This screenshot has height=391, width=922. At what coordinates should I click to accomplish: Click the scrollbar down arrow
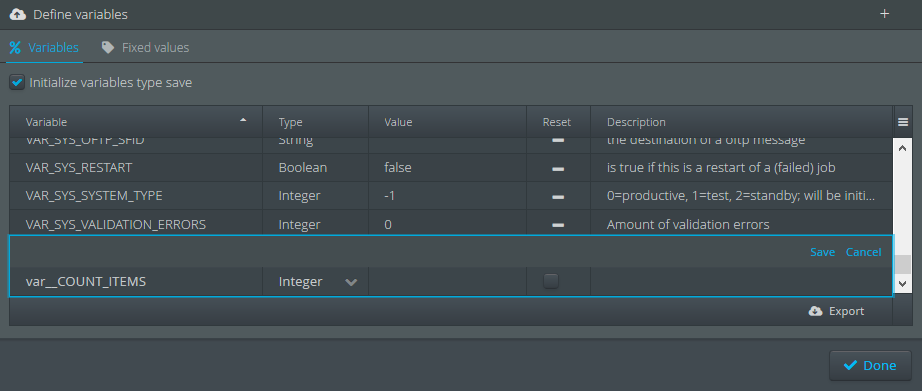click(x=903, y=284)
